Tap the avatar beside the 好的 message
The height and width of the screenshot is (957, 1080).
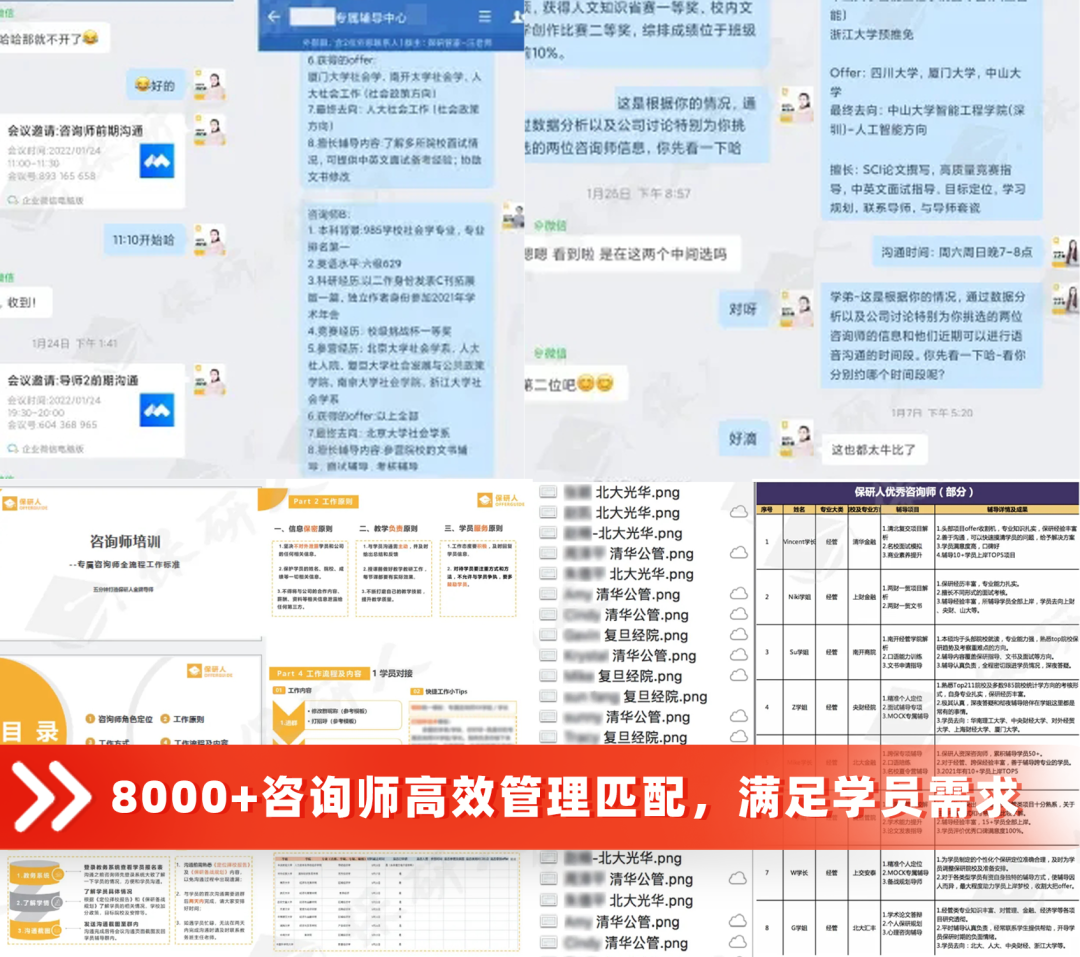pos(209,85)
